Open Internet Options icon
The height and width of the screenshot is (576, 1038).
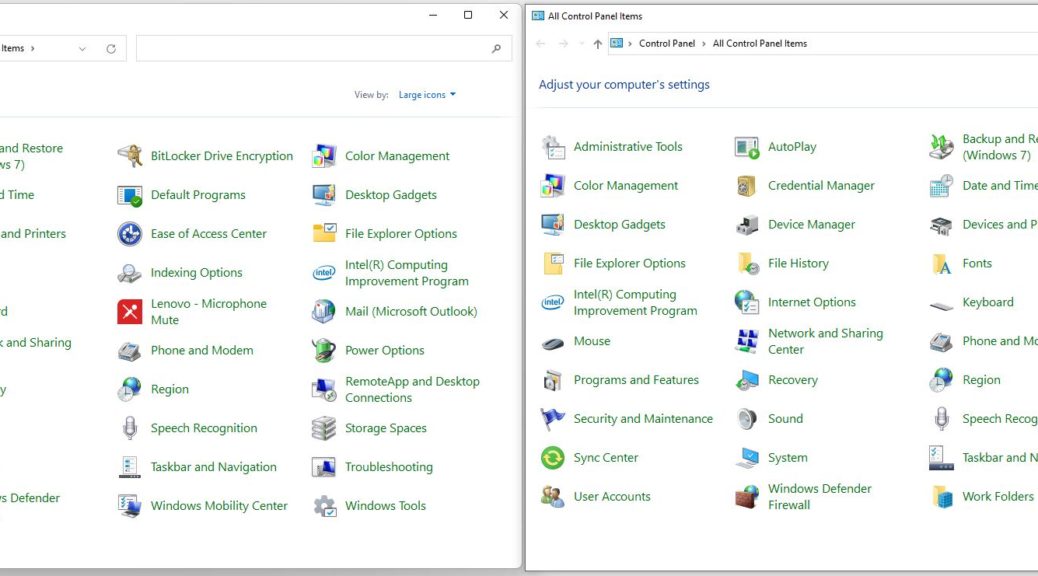(x=747, y=302)
